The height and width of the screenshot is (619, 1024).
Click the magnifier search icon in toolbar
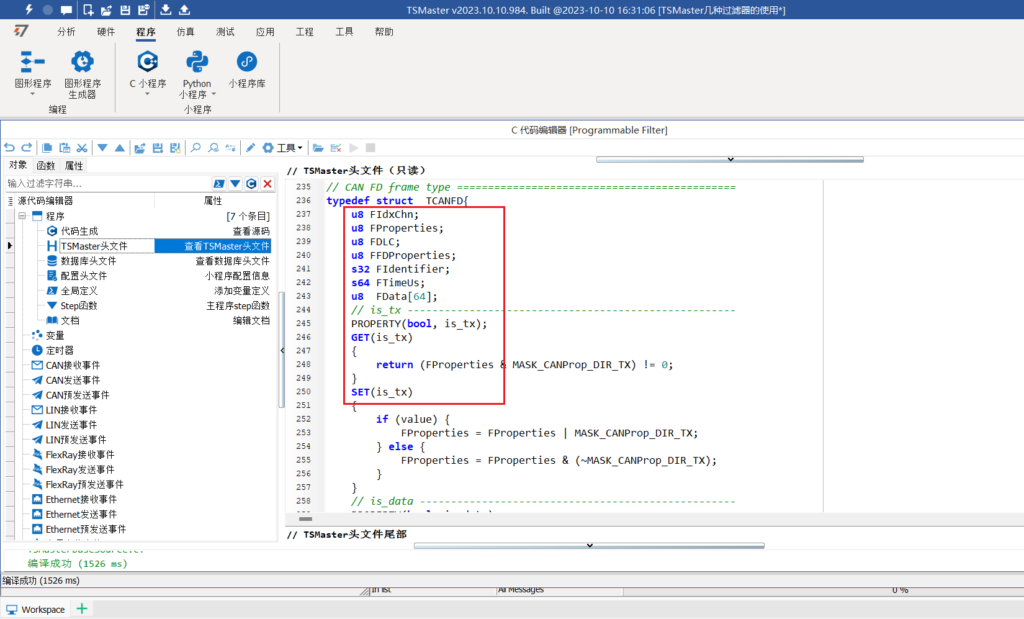196,147
